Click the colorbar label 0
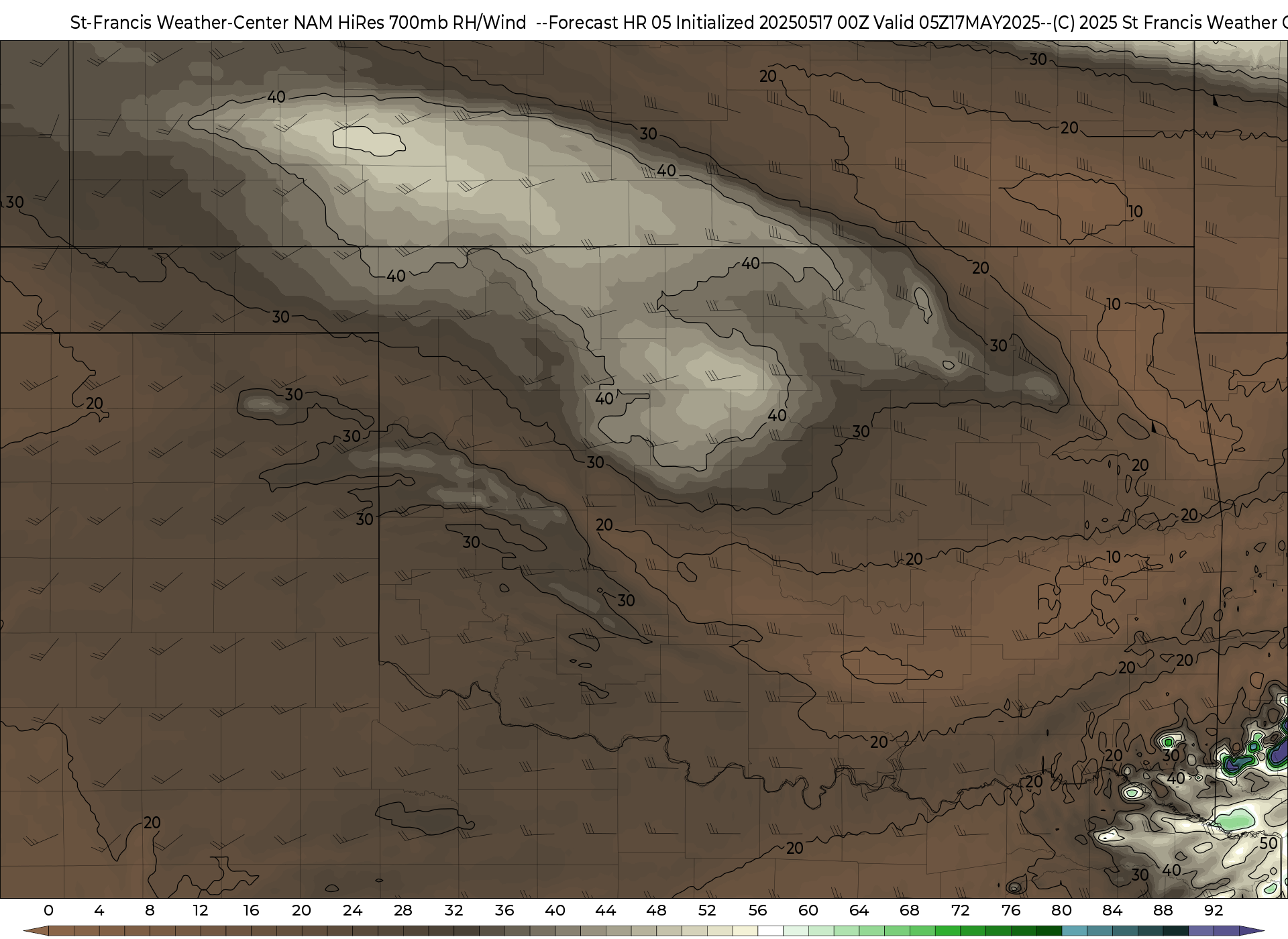1288x939 pixels. pos(48,910)
